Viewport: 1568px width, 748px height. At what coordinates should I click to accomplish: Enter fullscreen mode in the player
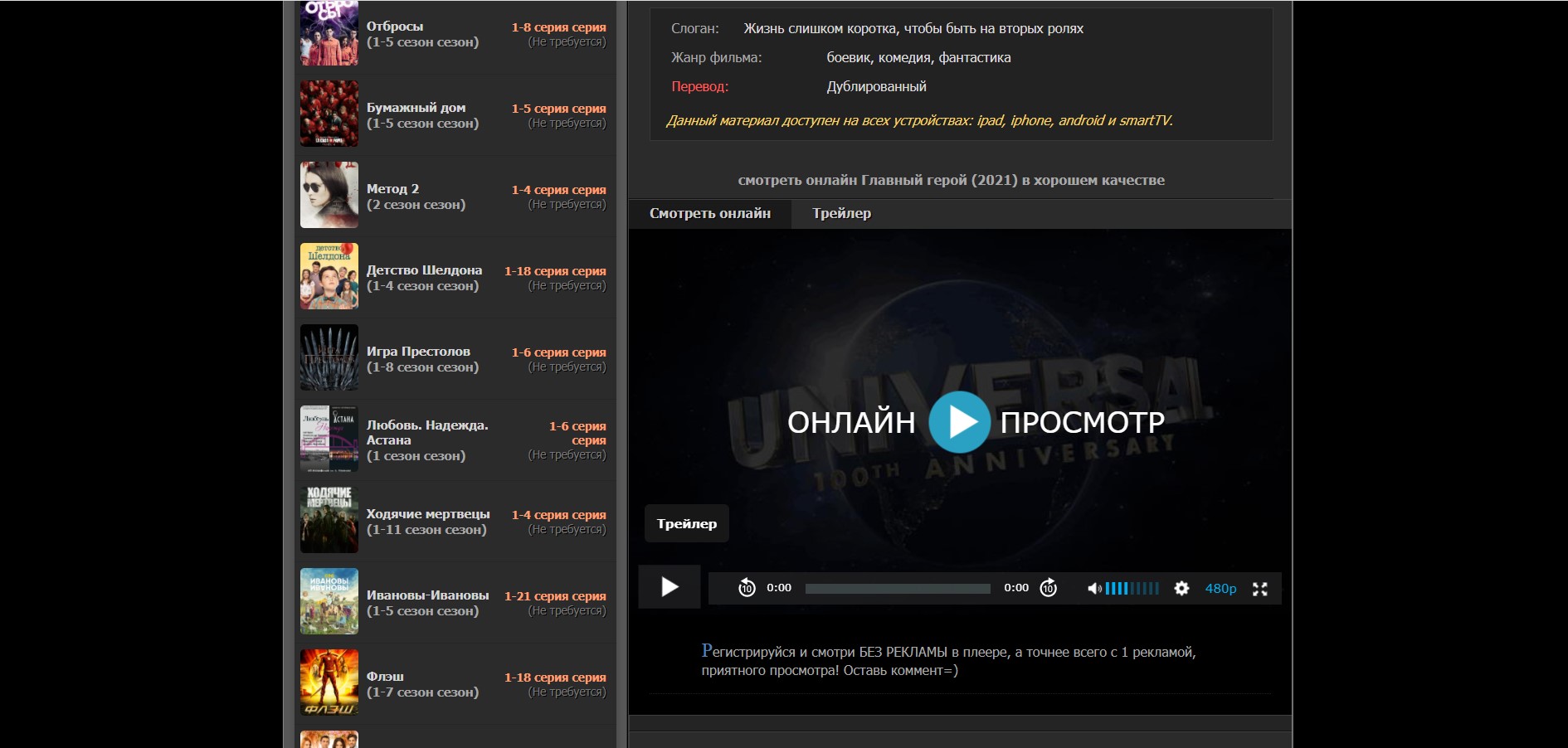click(1259, 588)
